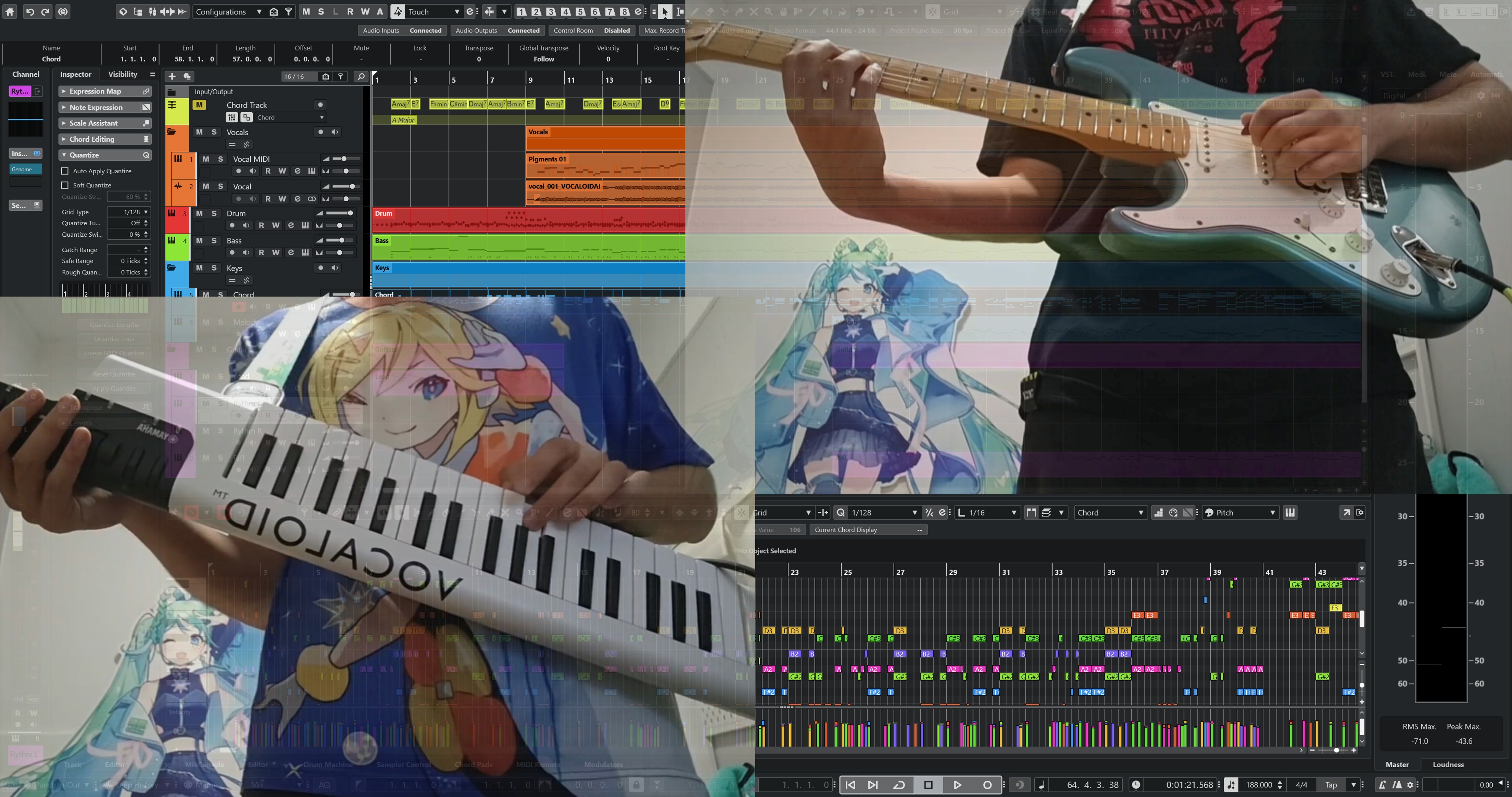
Task: Click the Apply Quantize Q icon in editor
Action: point(840,513)
